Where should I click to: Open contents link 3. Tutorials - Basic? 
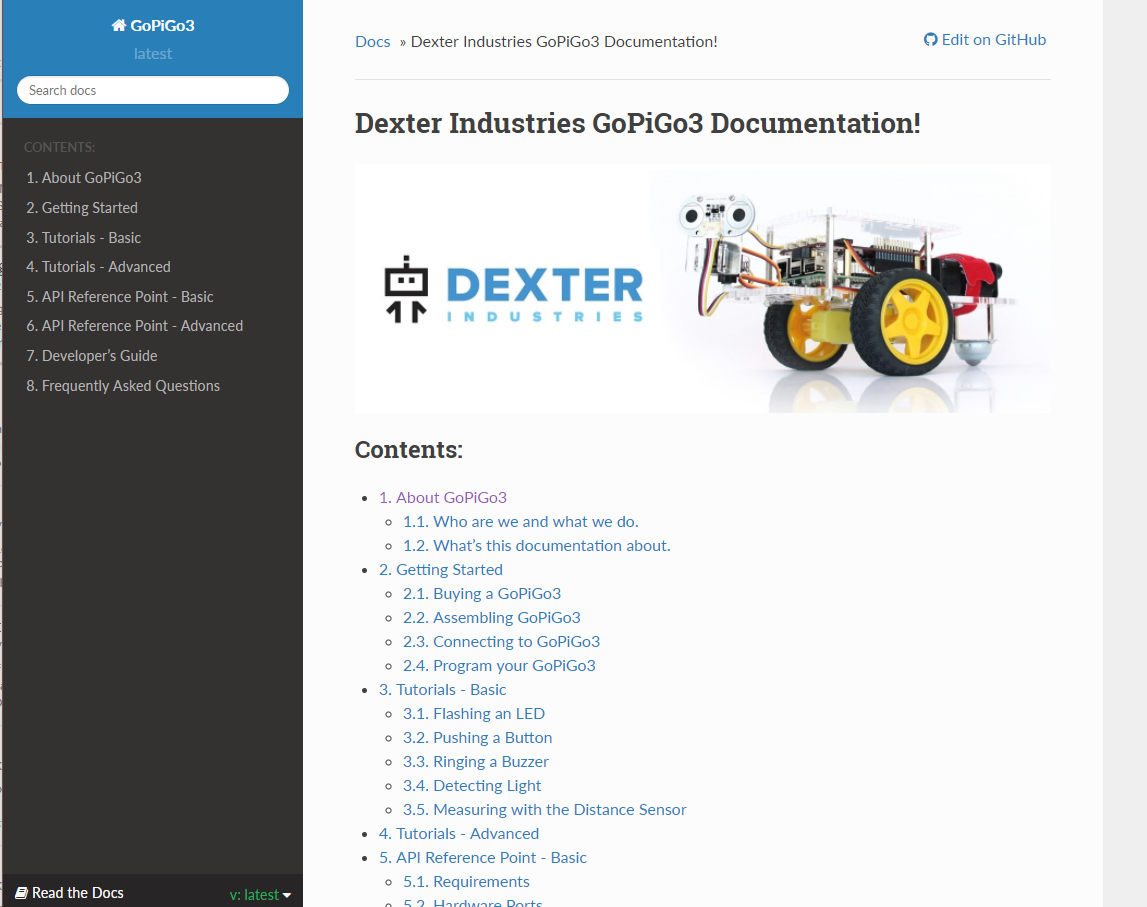(443, 690)
